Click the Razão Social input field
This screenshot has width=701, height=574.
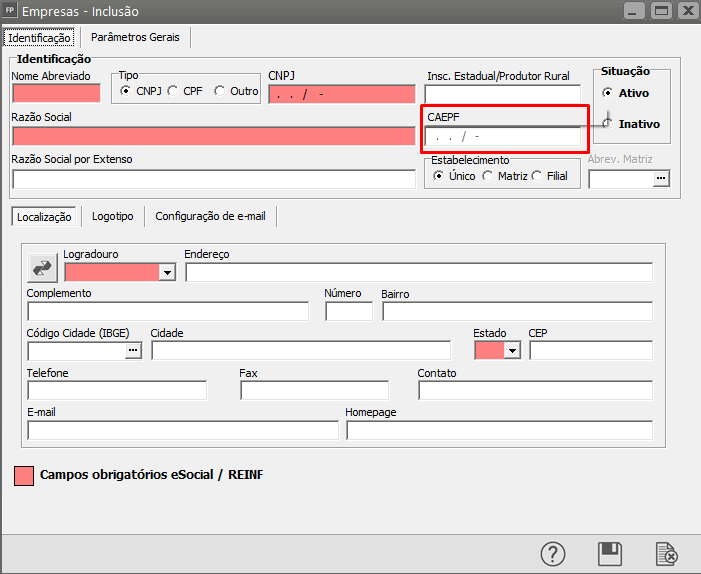(213, 136)
